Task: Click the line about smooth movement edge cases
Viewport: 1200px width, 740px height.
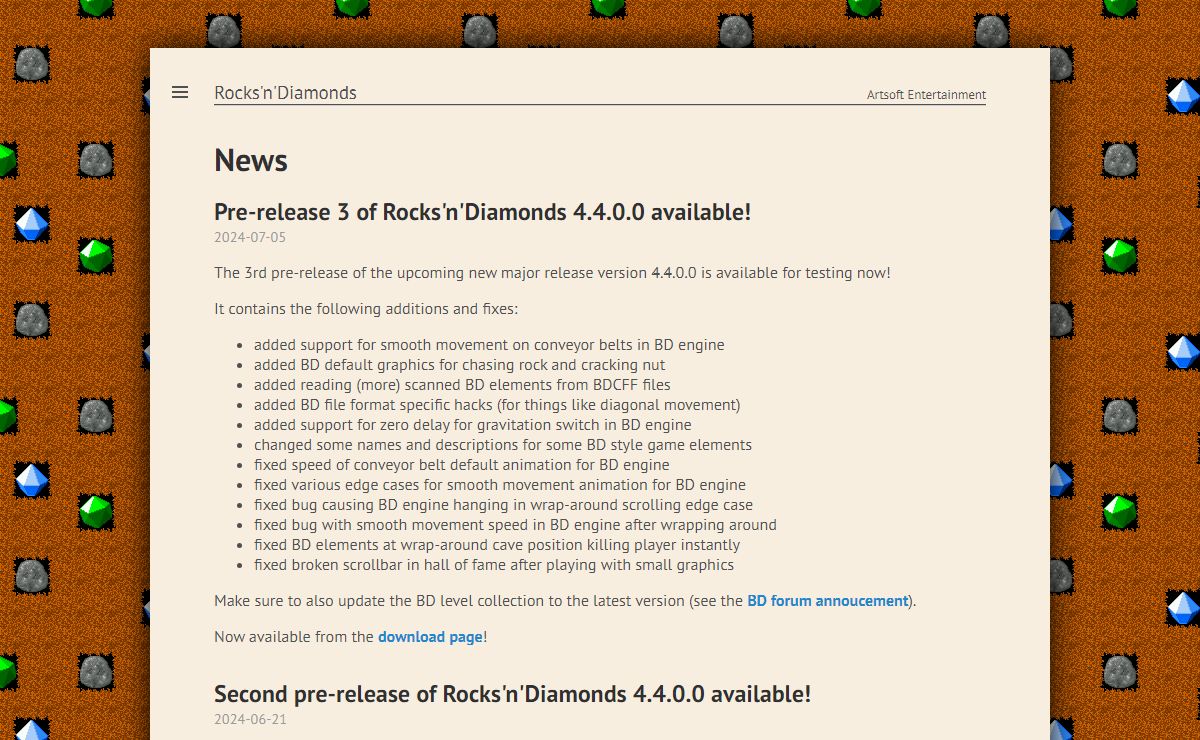Action: pos(500,485)
